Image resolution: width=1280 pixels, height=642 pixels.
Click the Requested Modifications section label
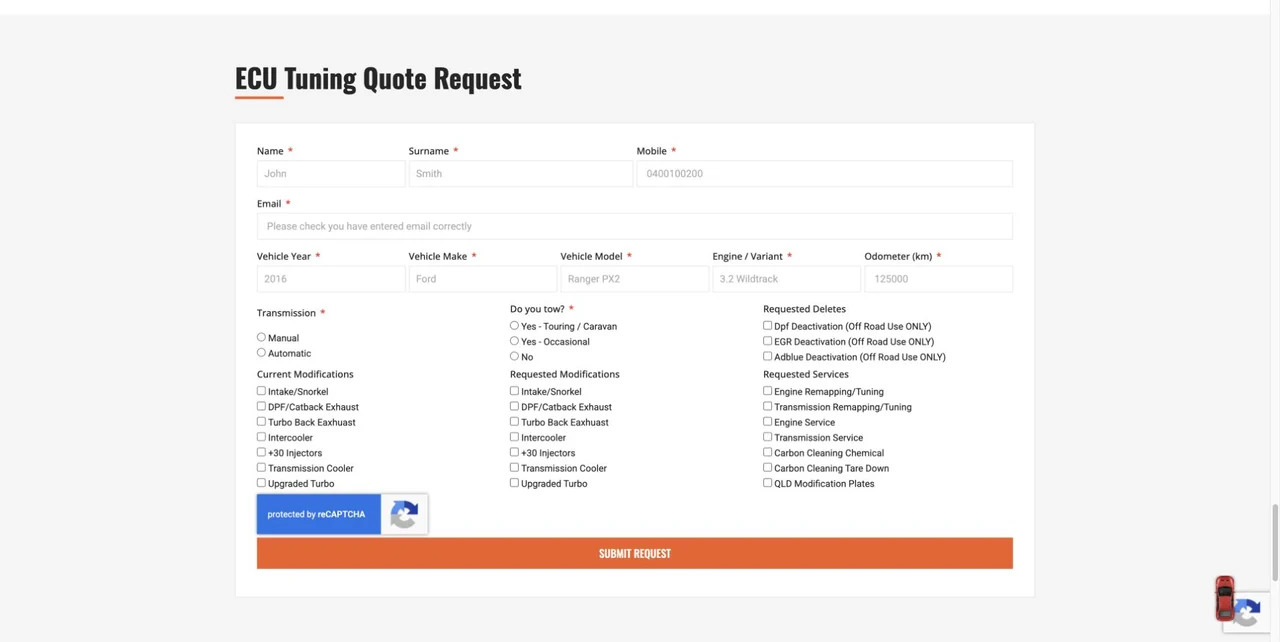[x=565, y=374]
